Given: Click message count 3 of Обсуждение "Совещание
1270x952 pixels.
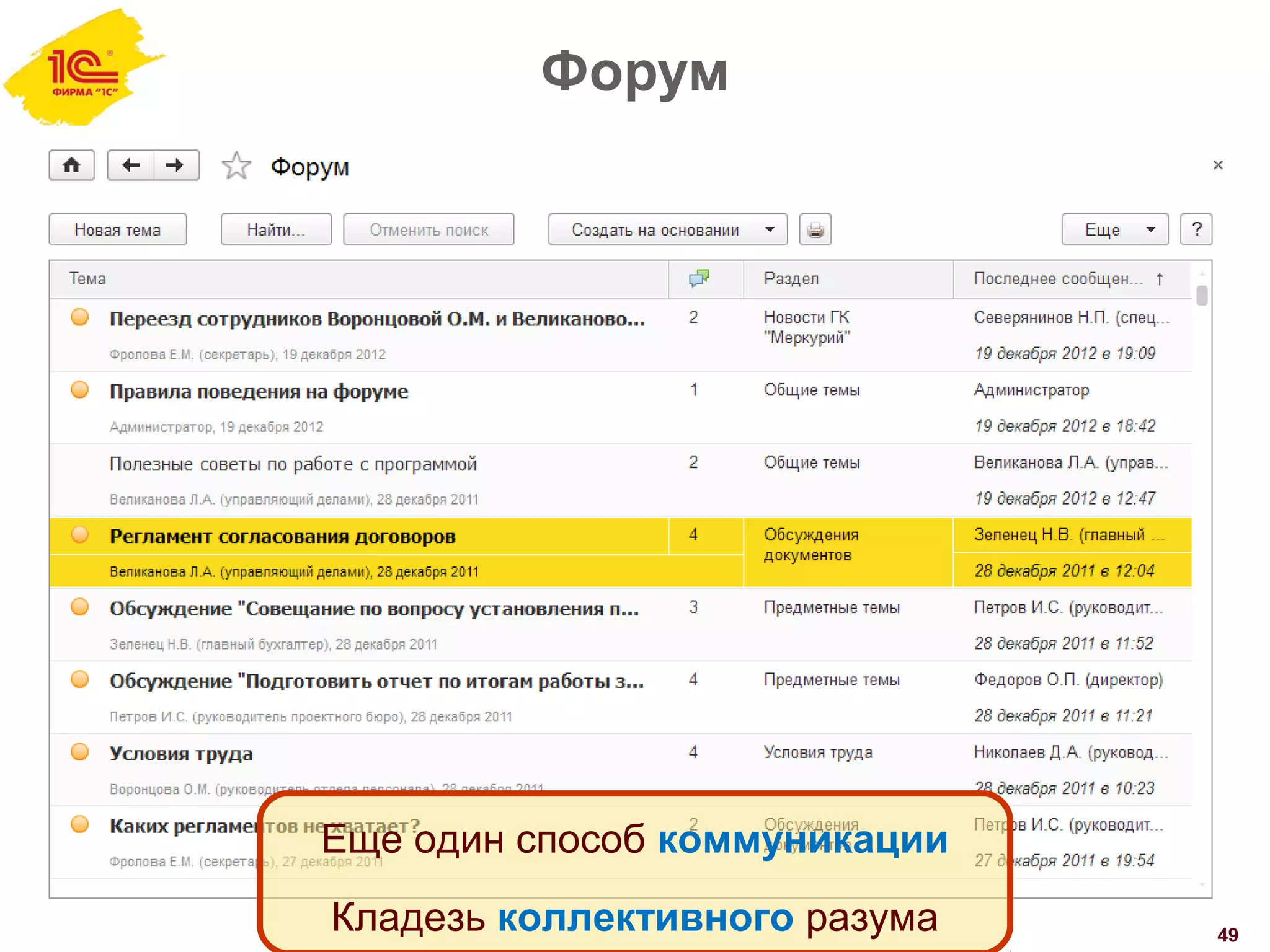Looking at the screenshot, I should (x=693, y=607).
